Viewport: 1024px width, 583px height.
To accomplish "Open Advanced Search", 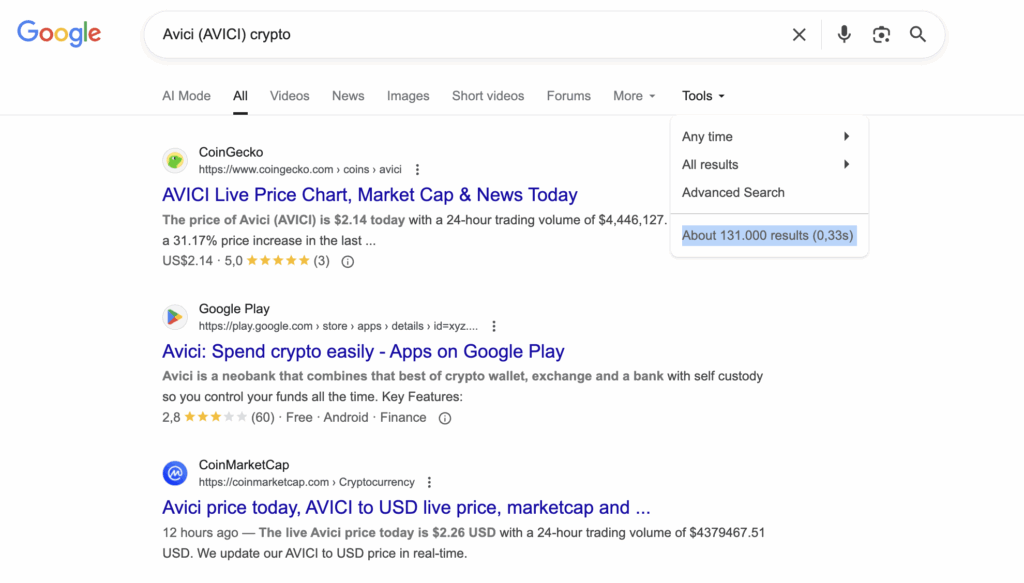I will 733,193.
